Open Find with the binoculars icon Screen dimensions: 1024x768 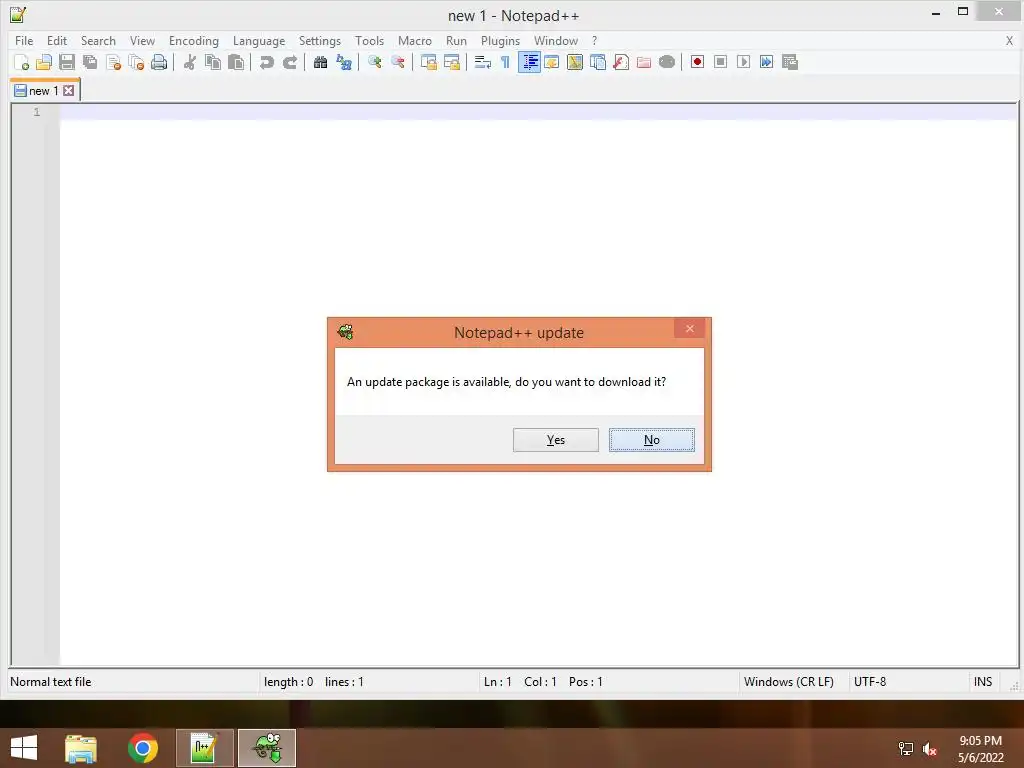(321, 62)
